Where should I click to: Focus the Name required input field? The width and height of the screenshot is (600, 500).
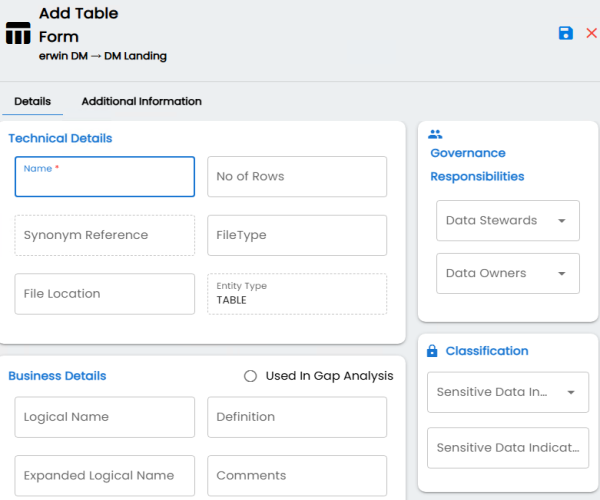105,177
